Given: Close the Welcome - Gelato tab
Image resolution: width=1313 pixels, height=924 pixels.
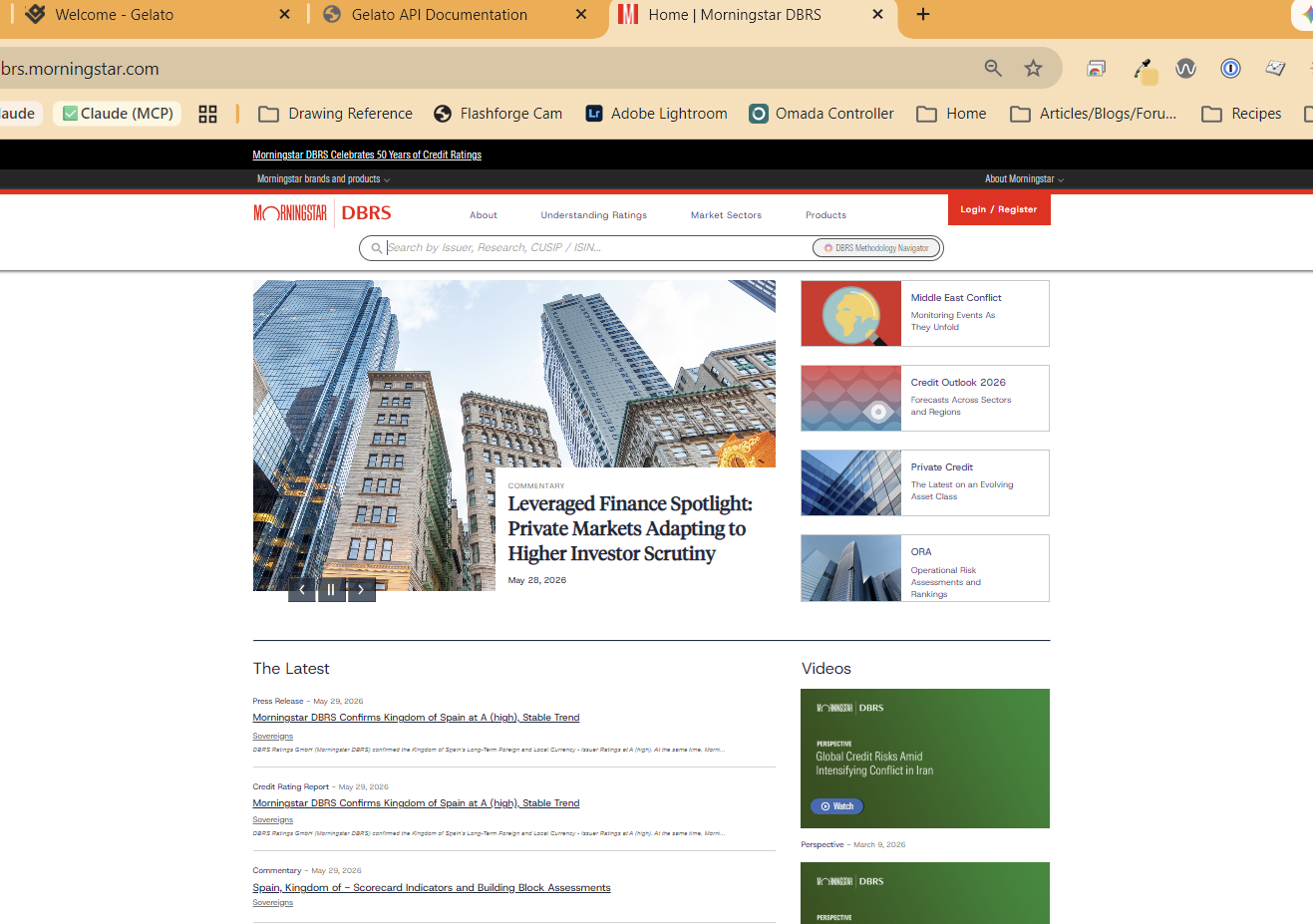Looking at the screenshot, I should (284, 14).
